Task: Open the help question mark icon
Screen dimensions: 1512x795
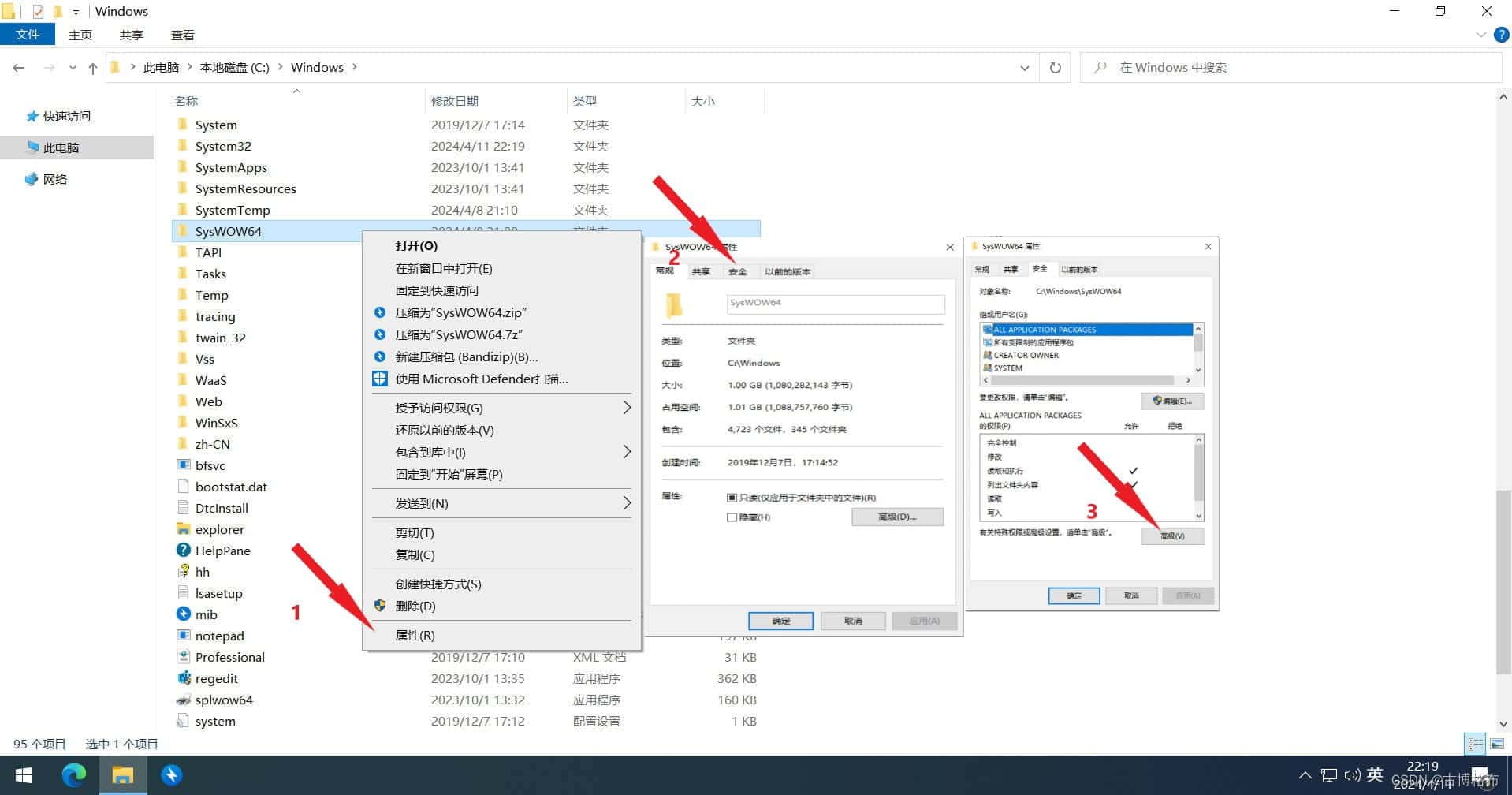Action: click(x=1501, y=35)
